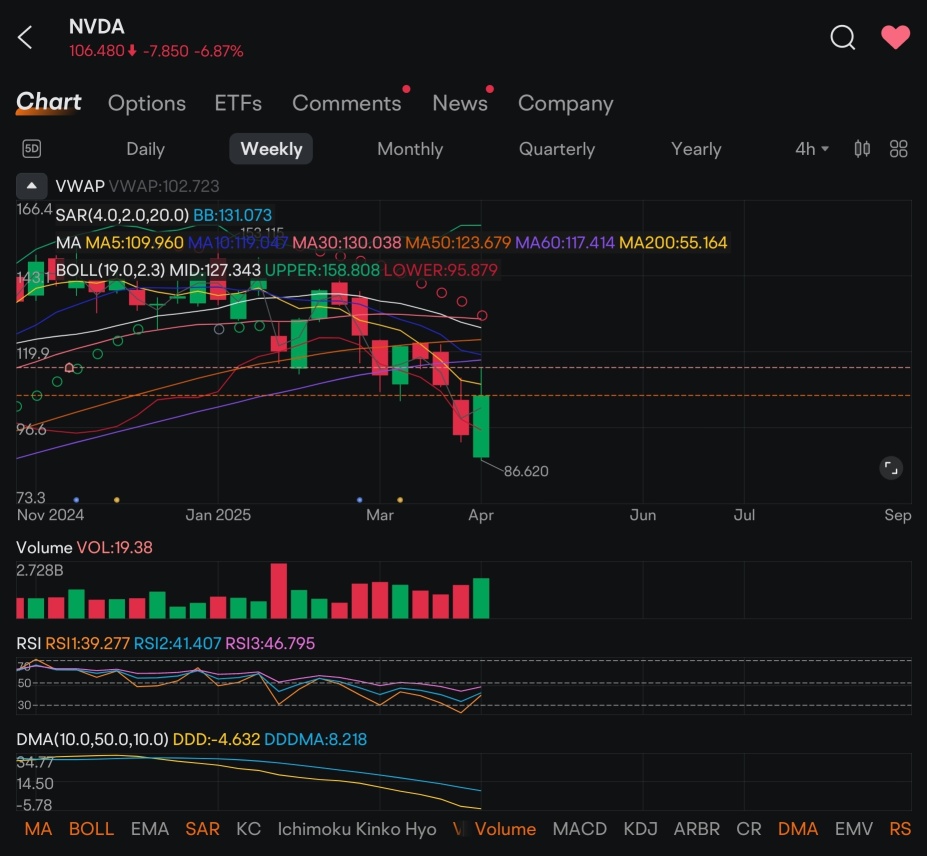Click the 86.620 low price label

526,471
